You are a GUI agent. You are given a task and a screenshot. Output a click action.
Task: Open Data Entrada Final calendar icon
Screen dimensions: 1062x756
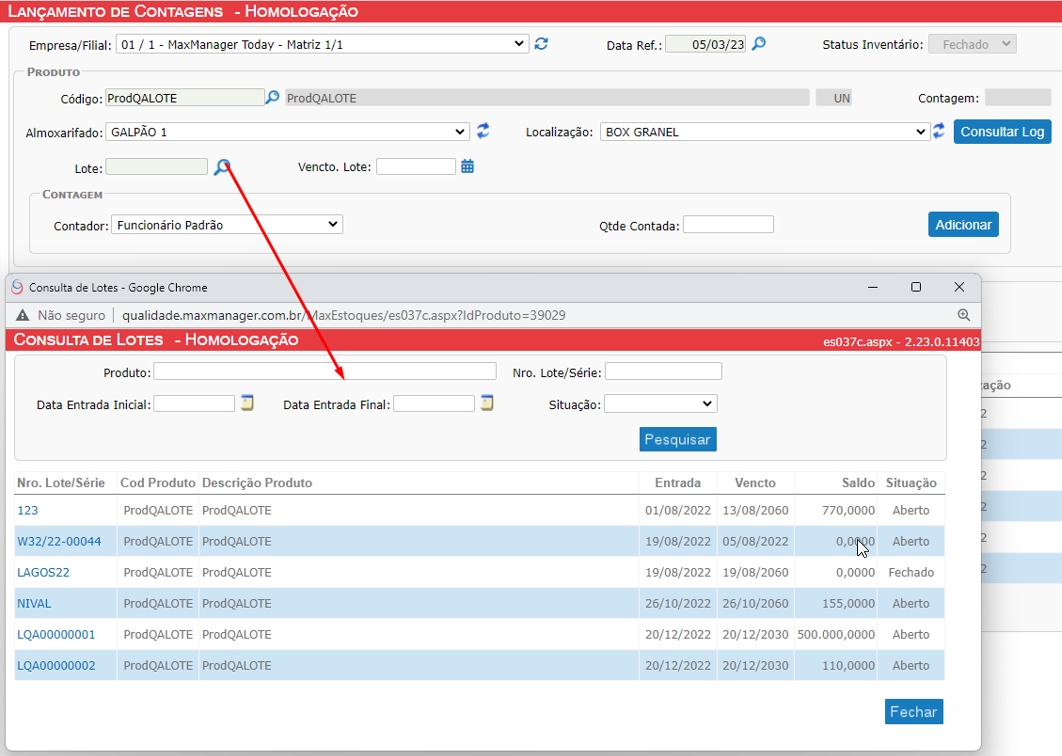(487, 403)
